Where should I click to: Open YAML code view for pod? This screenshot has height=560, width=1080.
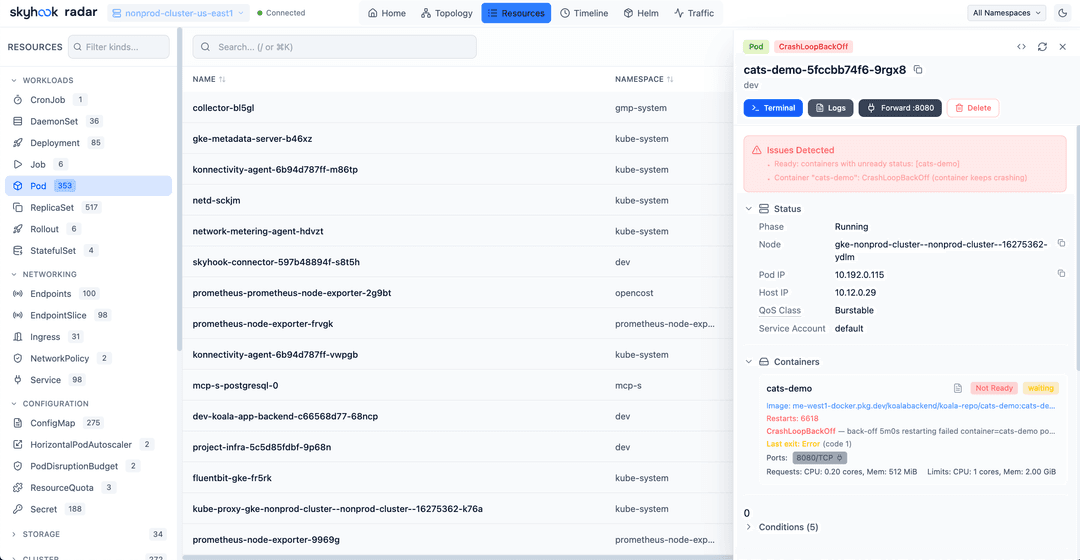tap(1021, 47)
